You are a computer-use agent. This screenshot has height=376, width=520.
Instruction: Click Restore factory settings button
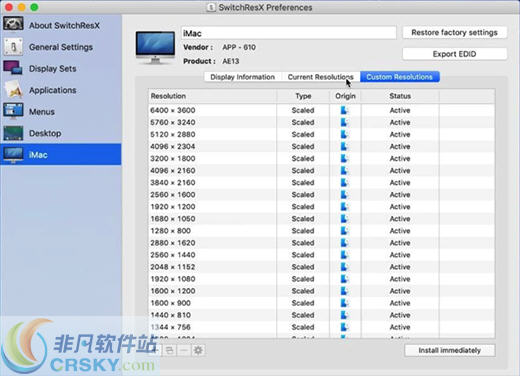(455, 33)
